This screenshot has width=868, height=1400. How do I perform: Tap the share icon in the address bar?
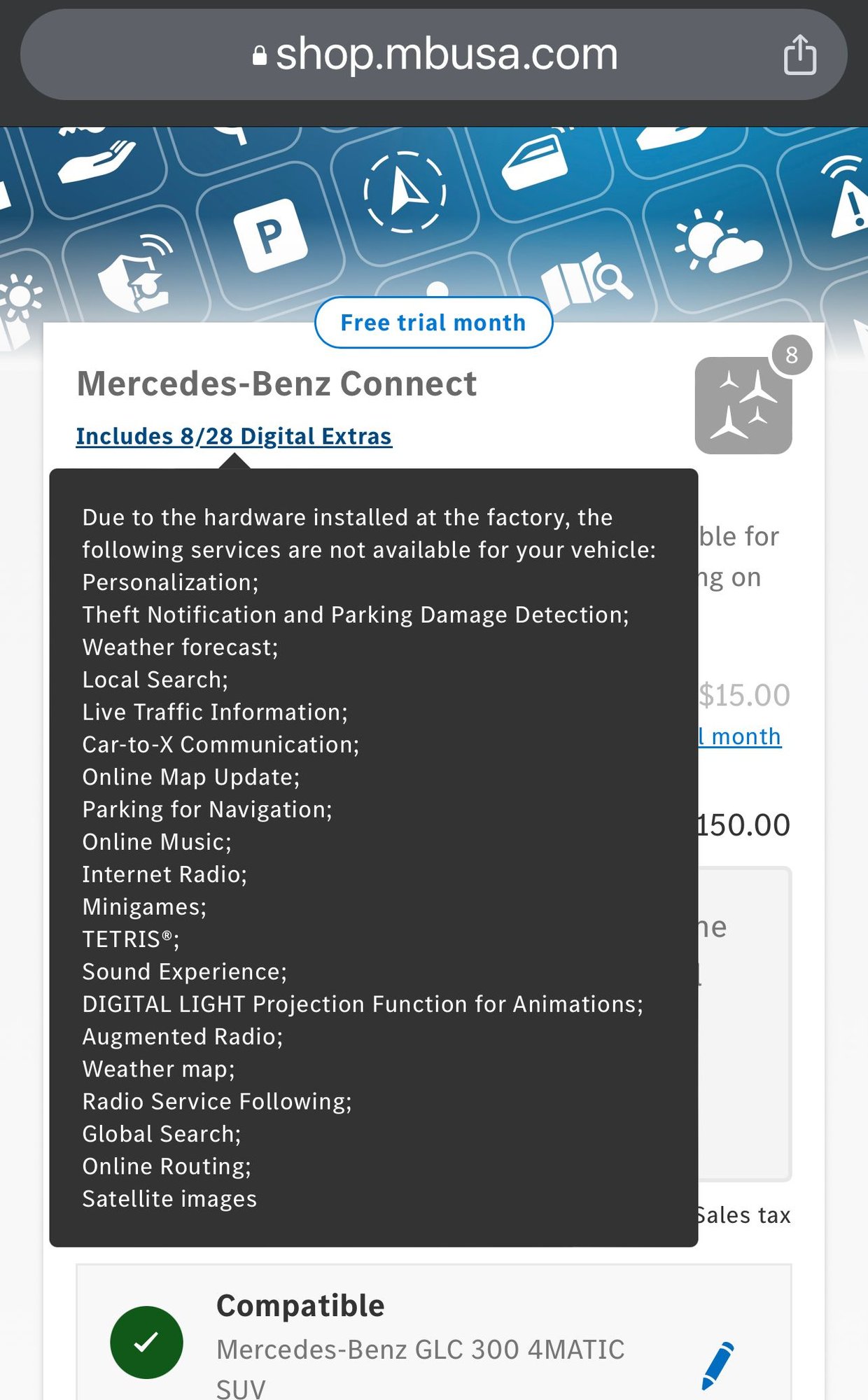[x=799, y=55]
